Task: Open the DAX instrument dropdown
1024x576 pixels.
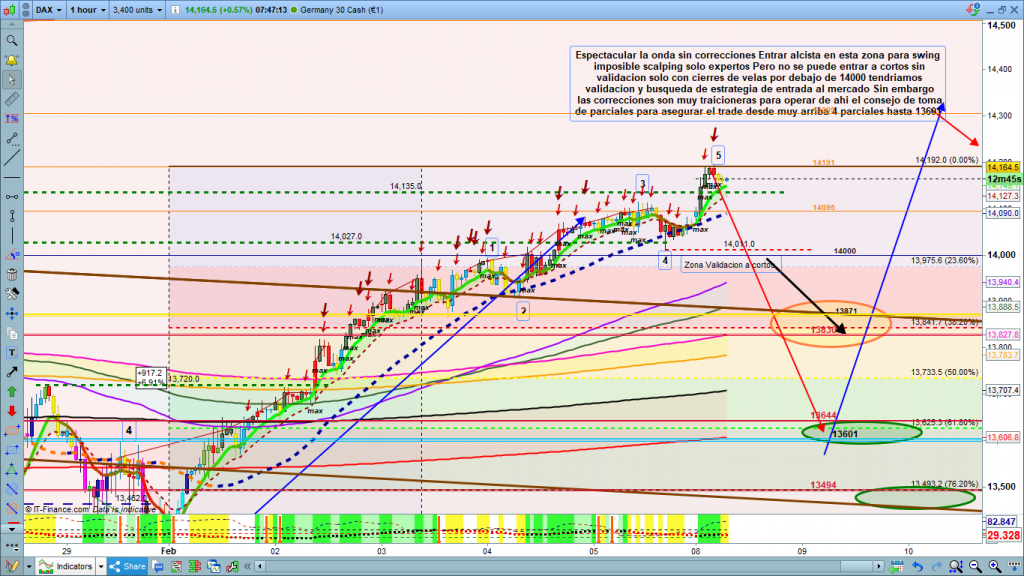Action: tap(46, 11)
